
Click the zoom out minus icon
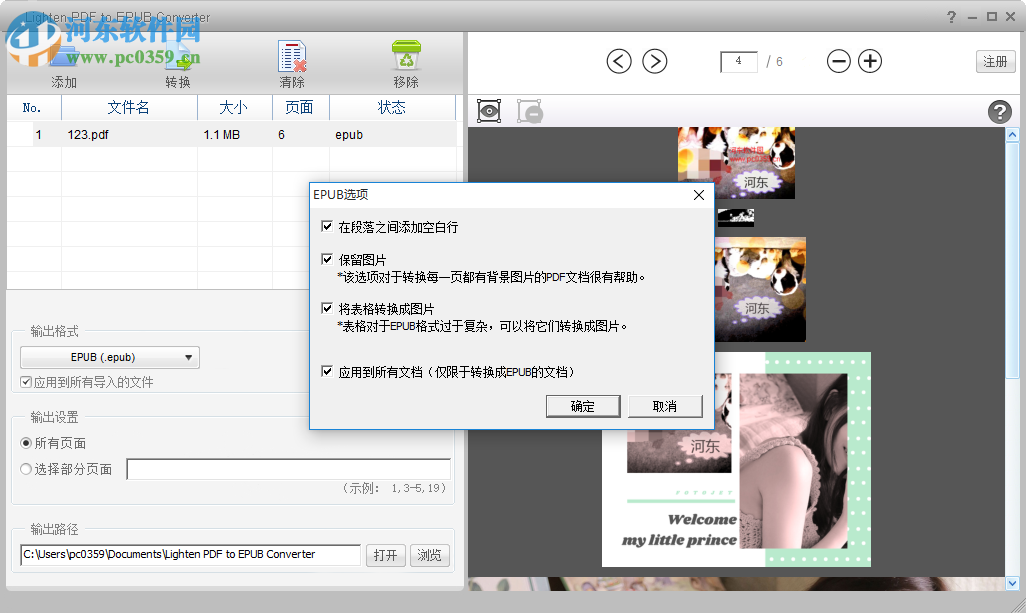click(x=838, y=61)
